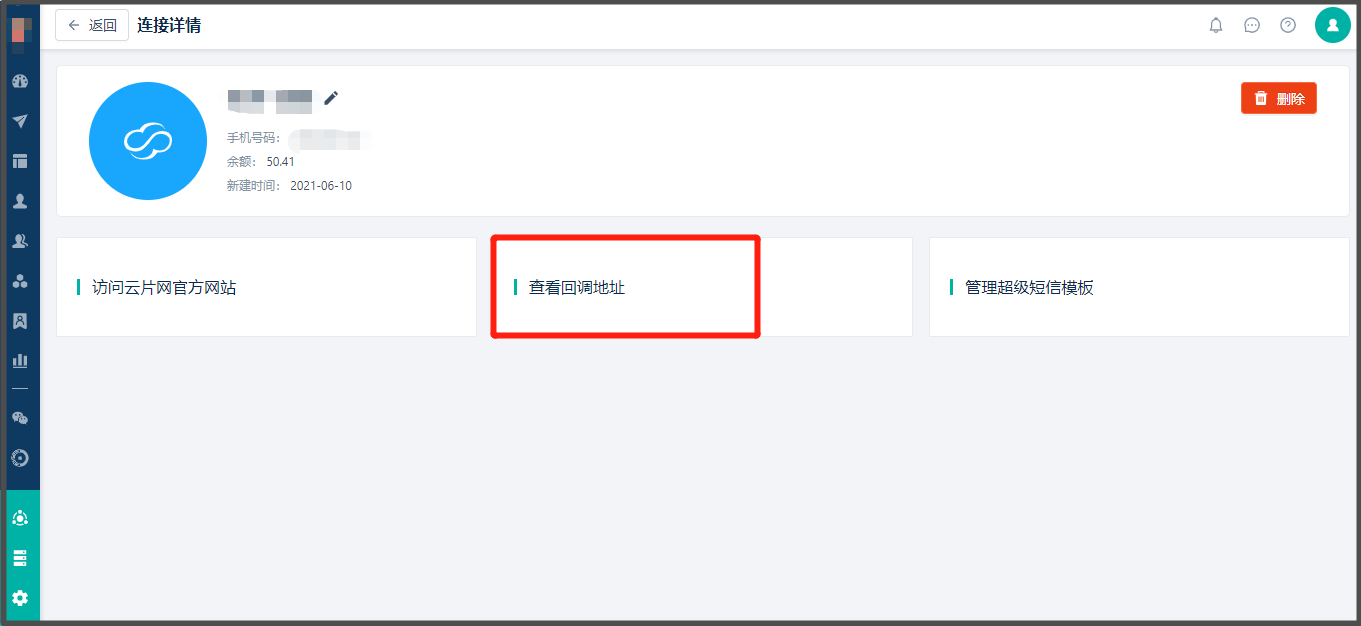Open the settings gear at sidebar bottom
Viewport: 1361px width, 626px height.
click(20, 598)
